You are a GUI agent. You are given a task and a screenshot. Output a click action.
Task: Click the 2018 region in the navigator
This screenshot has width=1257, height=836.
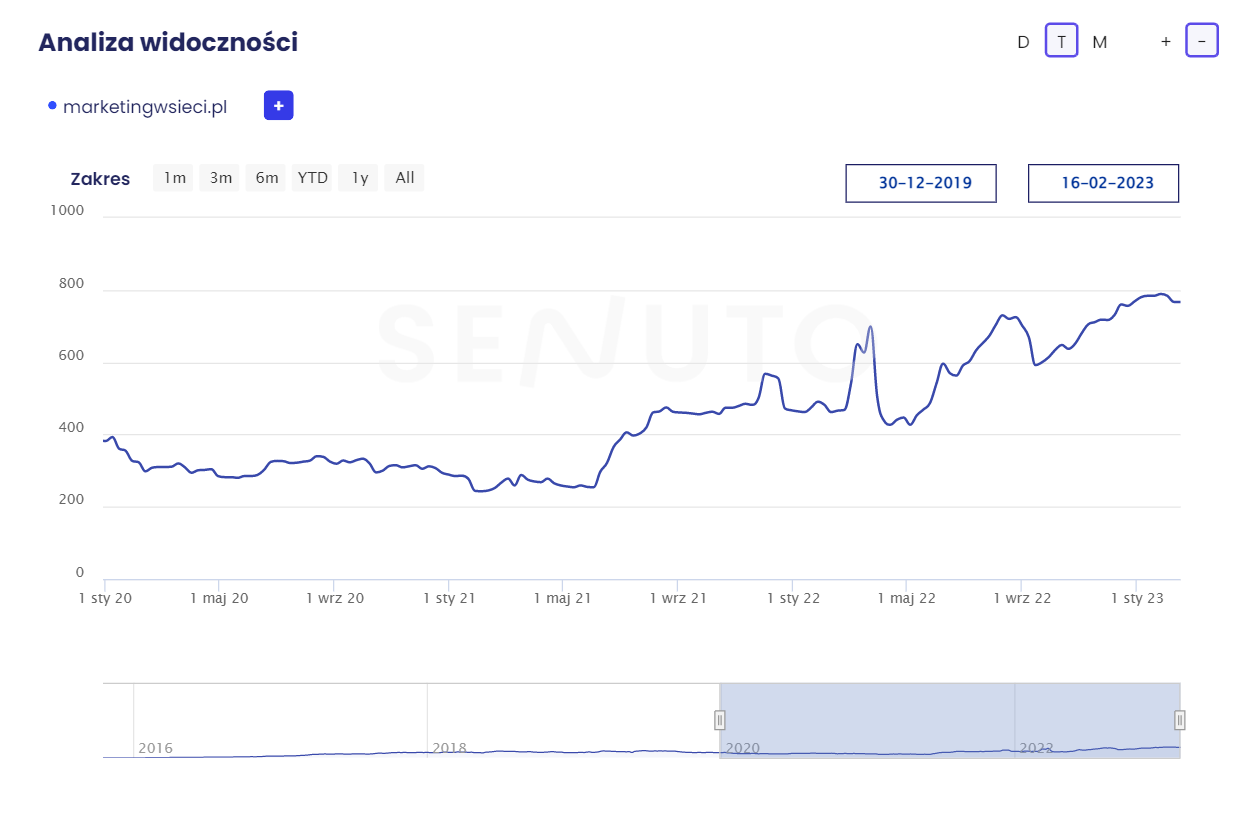click(x=449, y=748)
